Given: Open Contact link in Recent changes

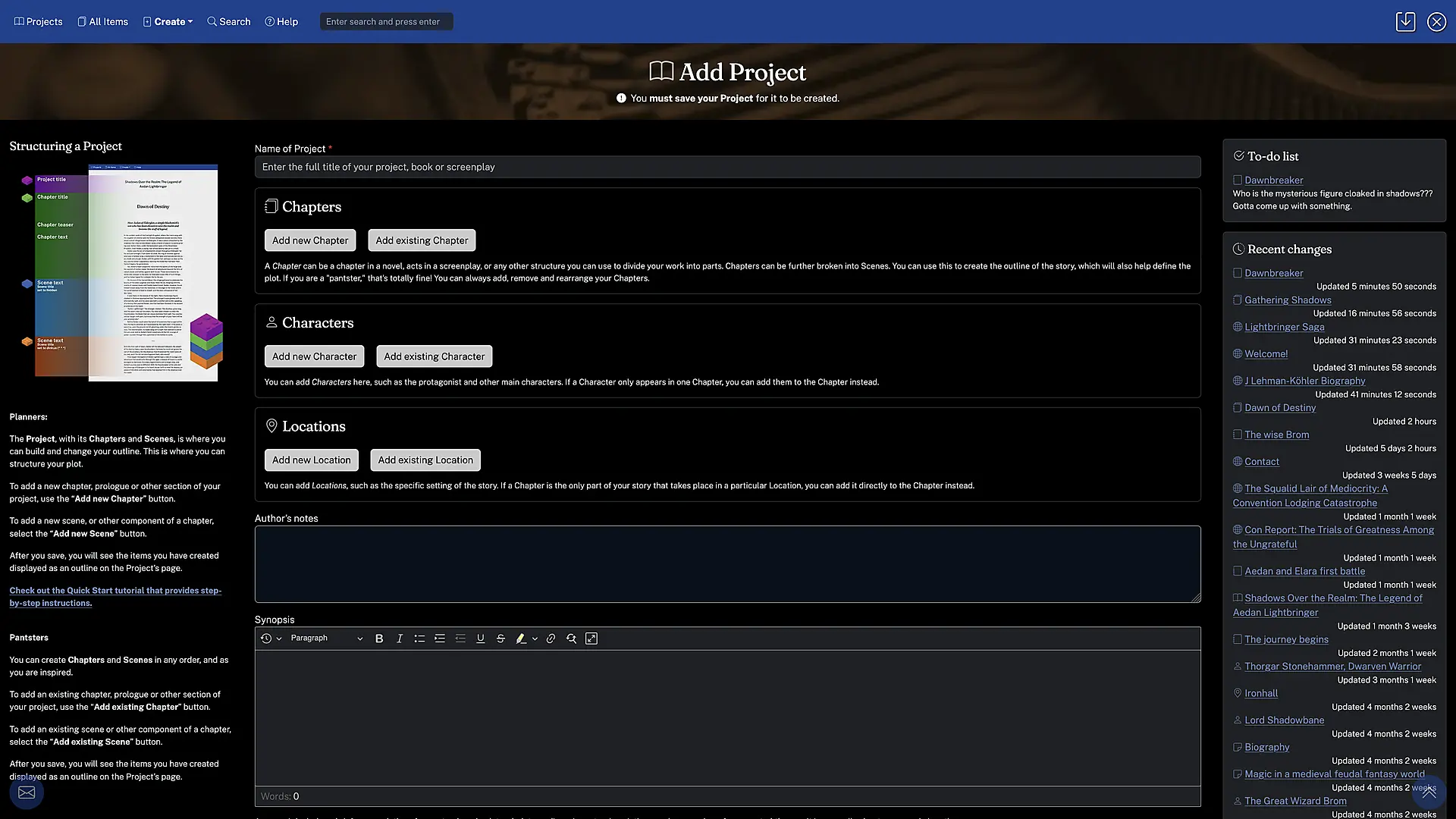Looking at the screenshot, I should 1261,462.
